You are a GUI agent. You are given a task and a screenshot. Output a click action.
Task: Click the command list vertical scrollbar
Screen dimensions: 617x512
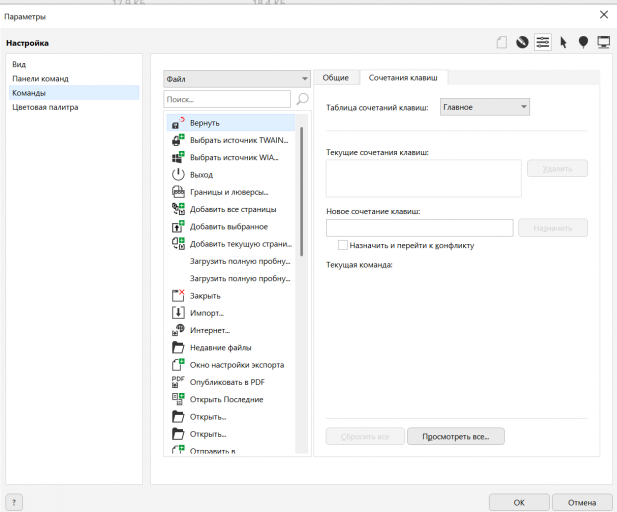click(301, 191)
